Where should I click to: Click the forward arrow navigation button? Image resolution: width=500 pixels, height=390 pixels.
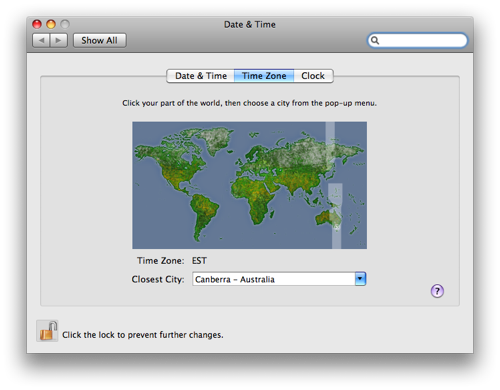coord(59,40)
